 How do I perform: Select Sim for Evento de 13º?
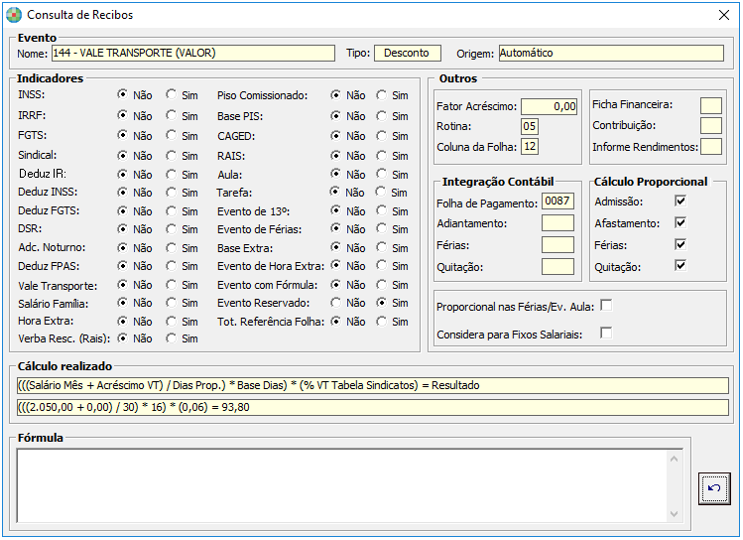pos(381,211)
